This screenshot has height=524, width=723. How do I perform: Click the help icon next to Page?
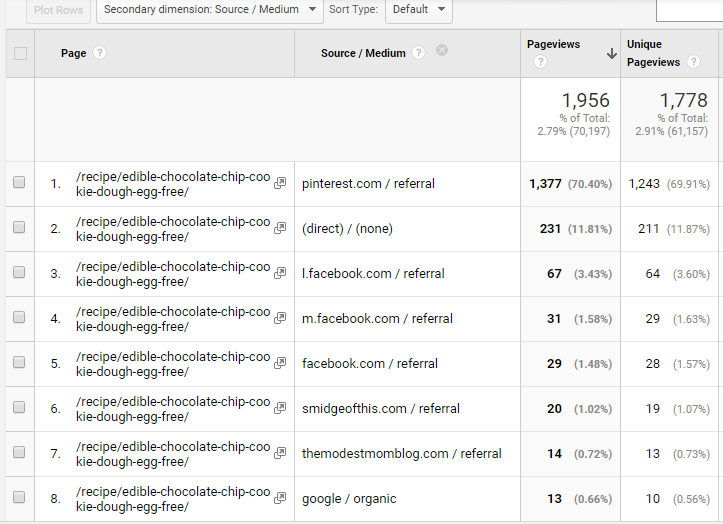click(x=100, y=53)
